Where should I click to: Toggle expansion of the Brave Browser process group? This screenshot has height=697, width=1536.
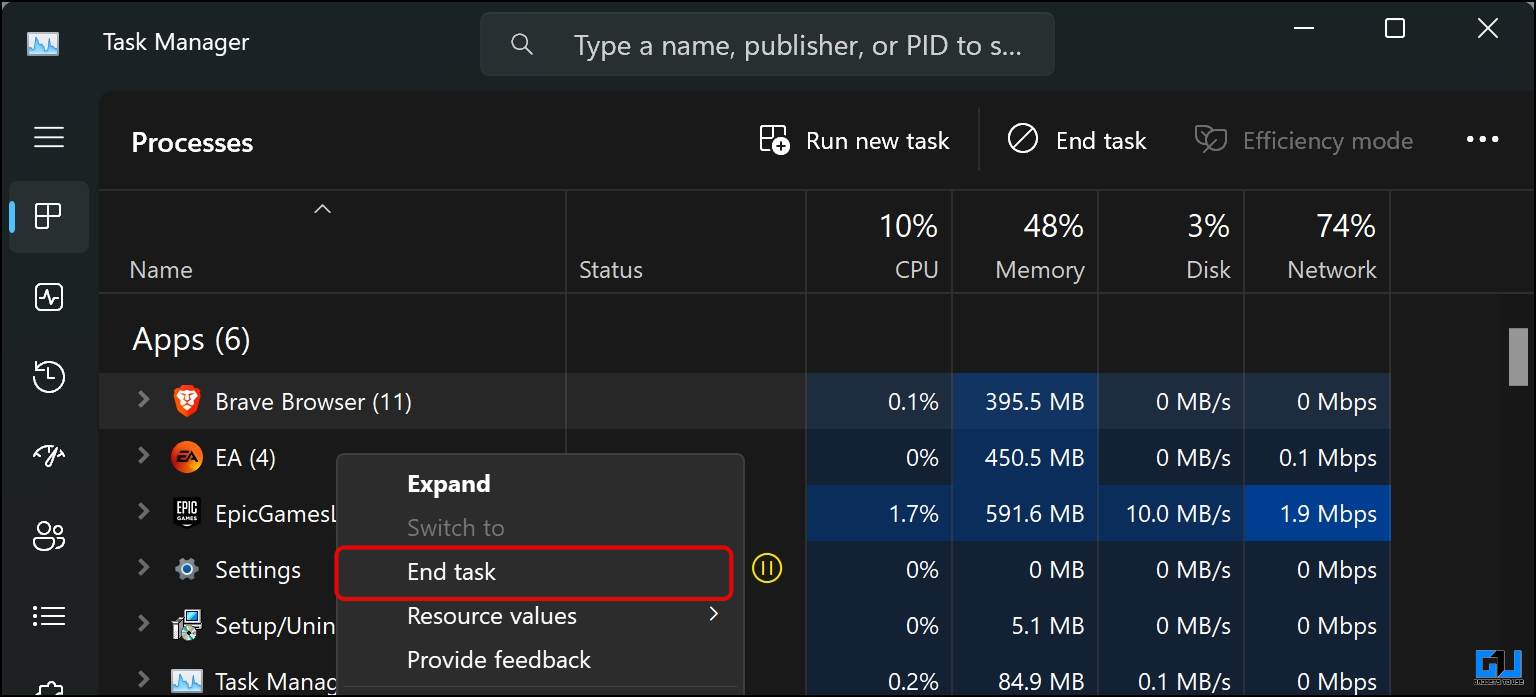142,401
